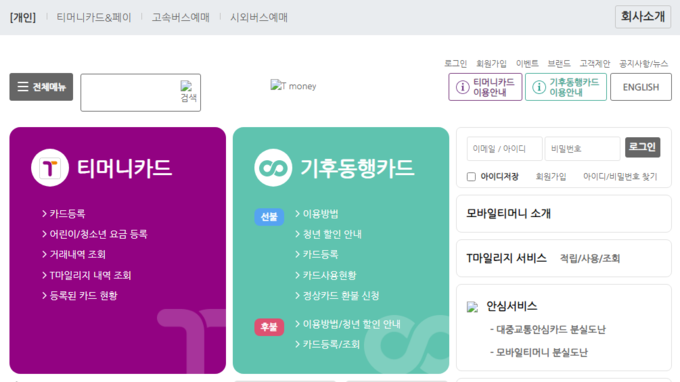Select the 후불 badge under 기후동행카드
Image resolution: width=680 pixels, height=382 pixels.
tap(269, 327)
